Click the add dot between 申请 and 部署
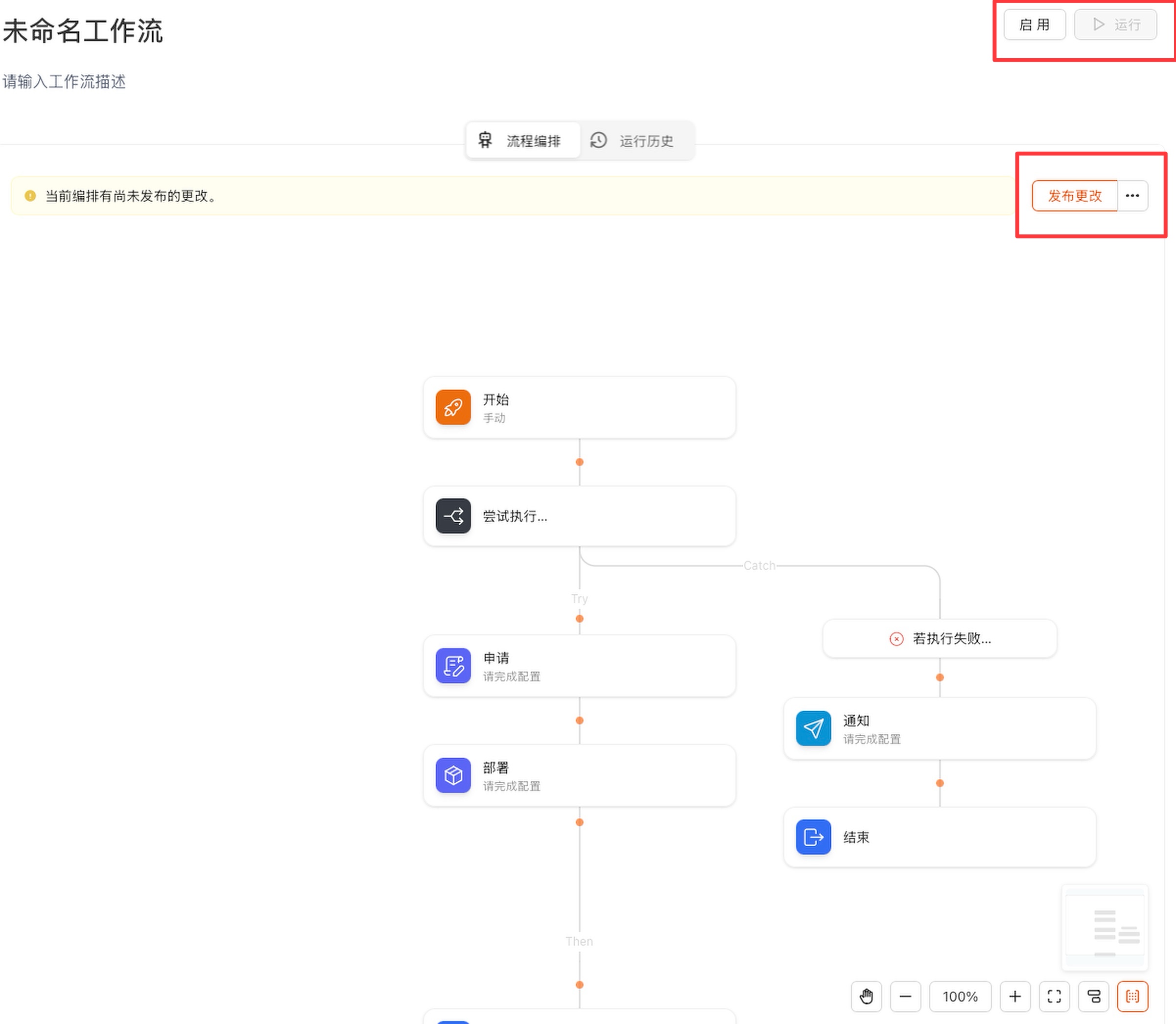Screen dimensions: 1176x1024 (579, 720)
